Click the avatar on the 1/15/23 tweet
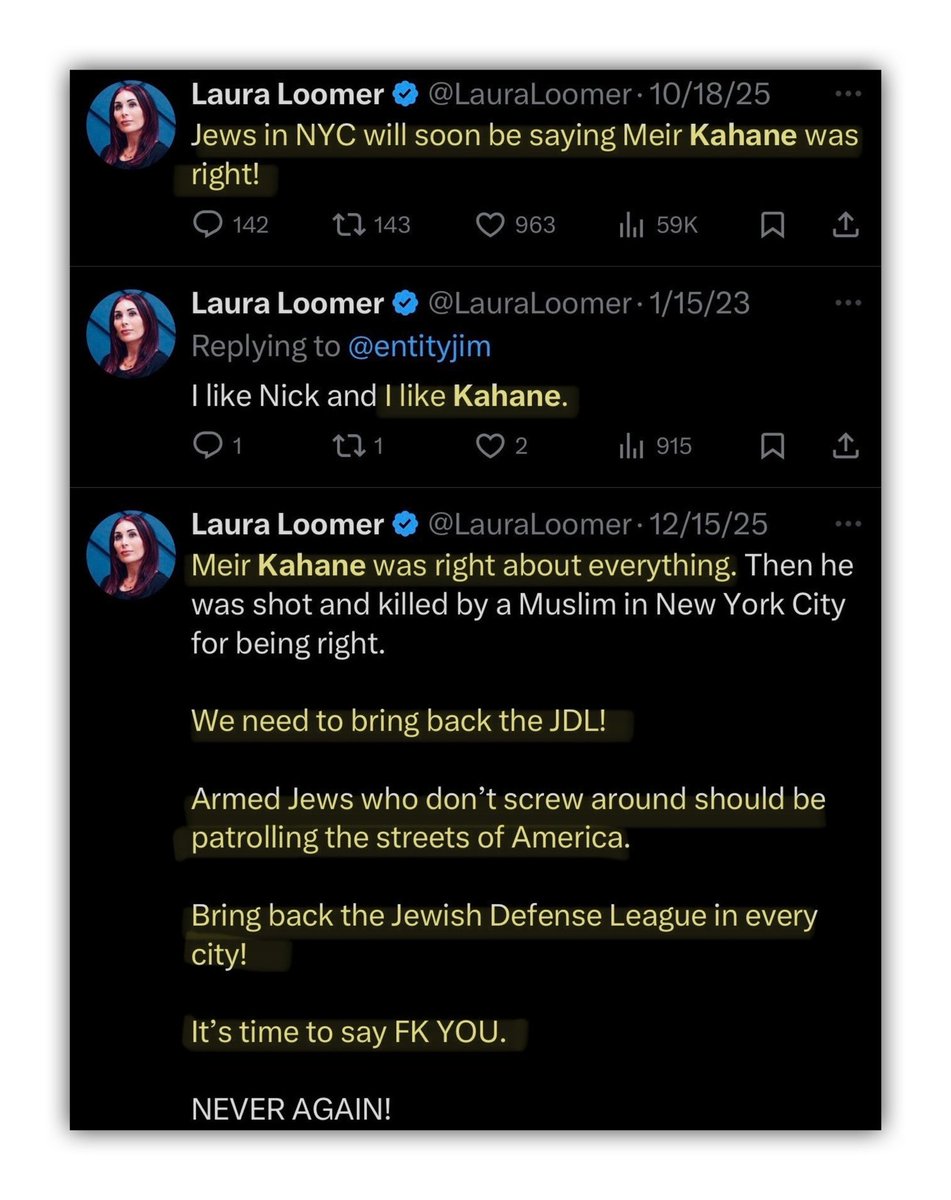The width and height of the screenshot is (951, 1200). [x=132, y=333]
